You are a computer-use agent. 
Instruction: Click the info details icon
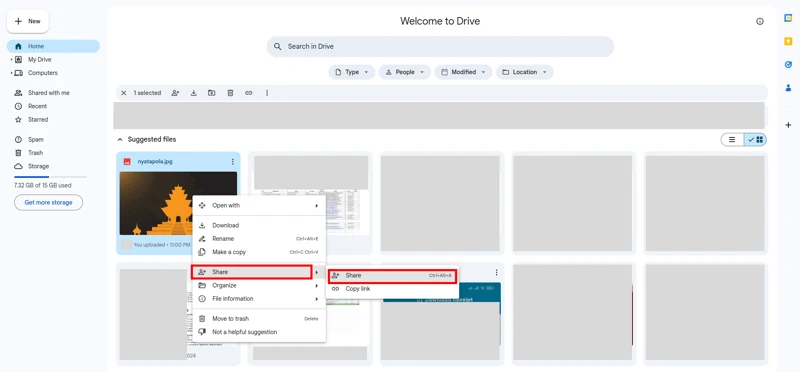click(760, 21)
